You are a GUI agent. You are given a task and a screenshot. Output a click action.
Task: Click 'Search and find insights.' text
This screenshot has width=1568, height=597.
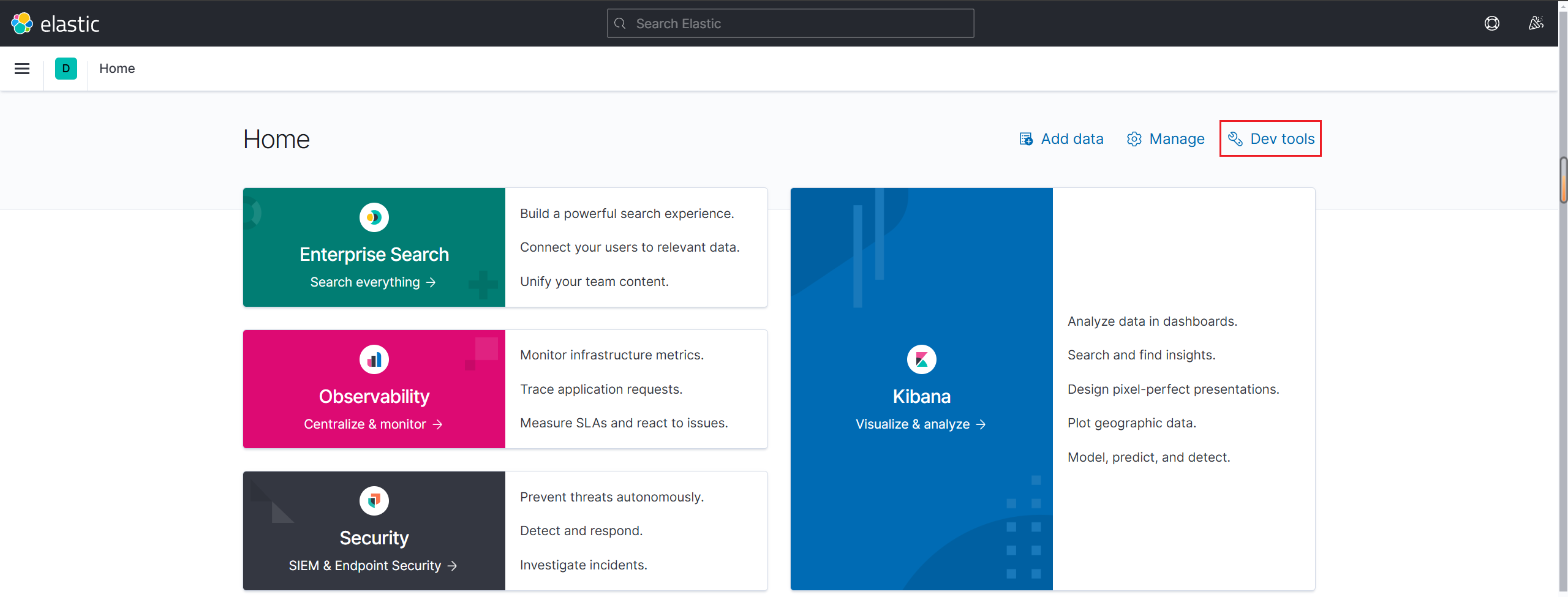[1141, 355]
